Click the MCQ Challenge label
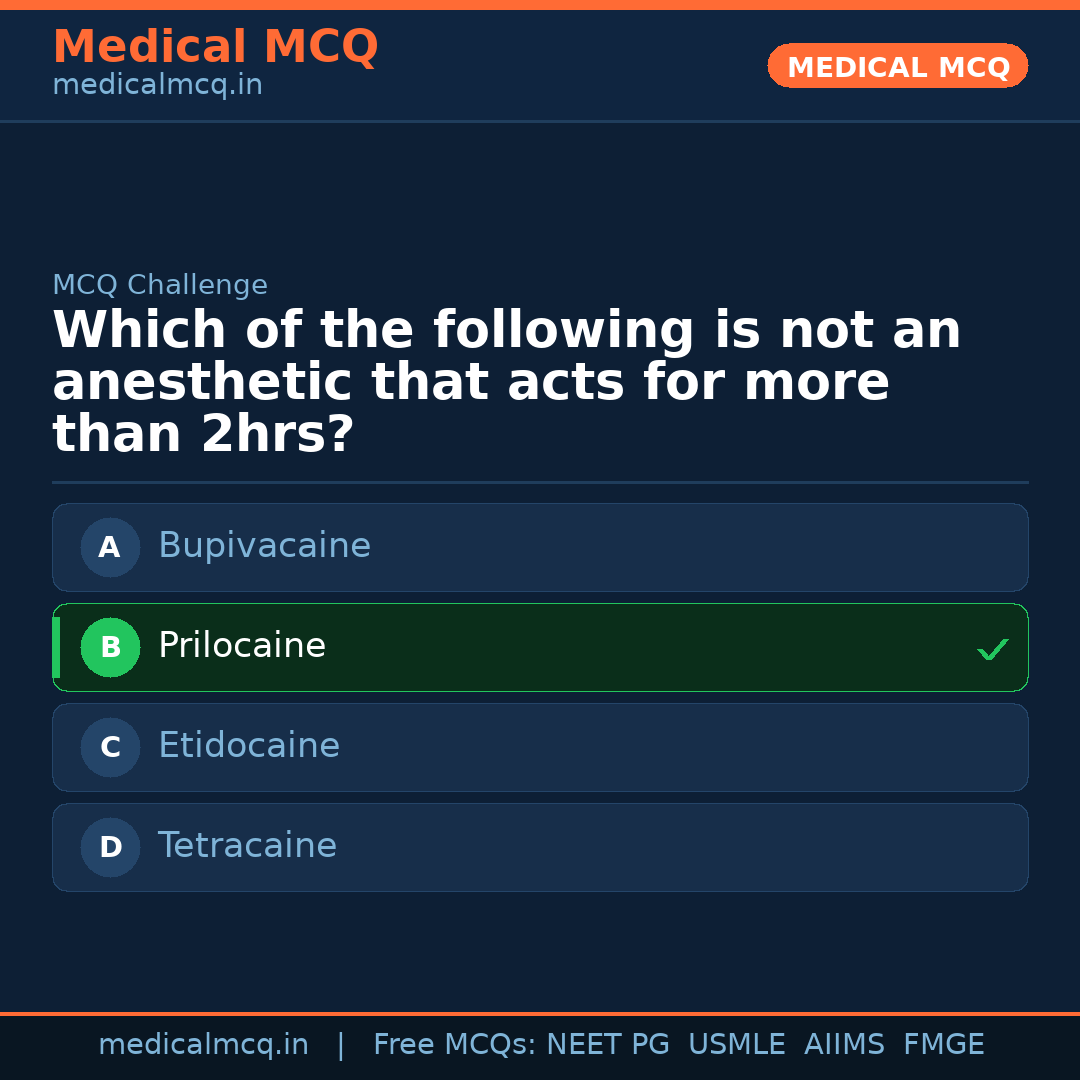The height and width of the screenshot is (1080, 1080). tap(159, 285)
